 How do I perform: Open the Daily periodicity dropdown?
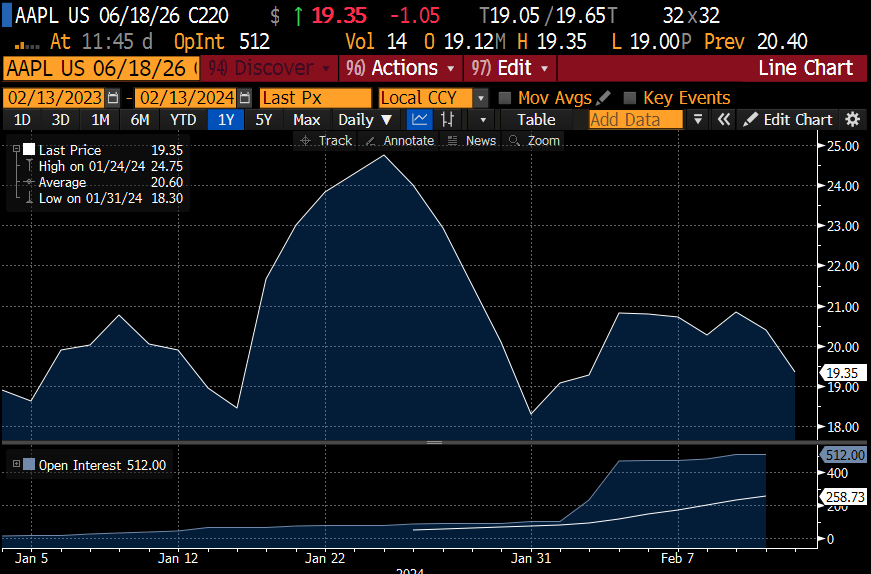365,119
